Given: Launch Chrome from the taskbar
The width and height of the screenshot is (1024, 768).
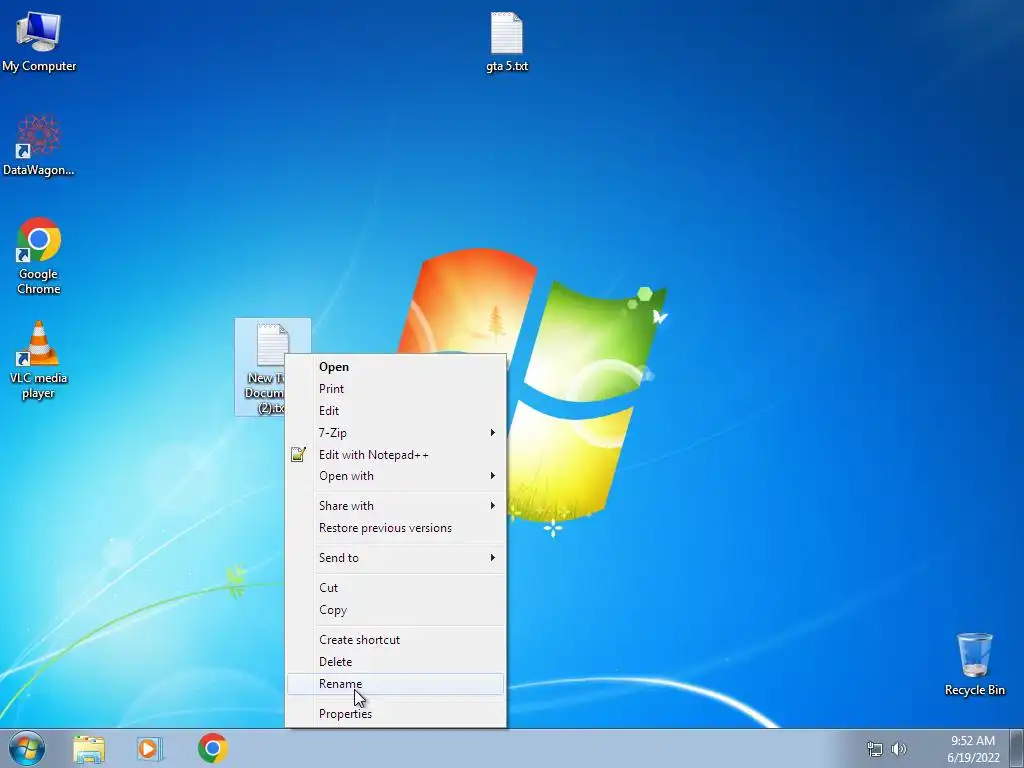Looking at the screenshot, I should click(x=213, y=748).
